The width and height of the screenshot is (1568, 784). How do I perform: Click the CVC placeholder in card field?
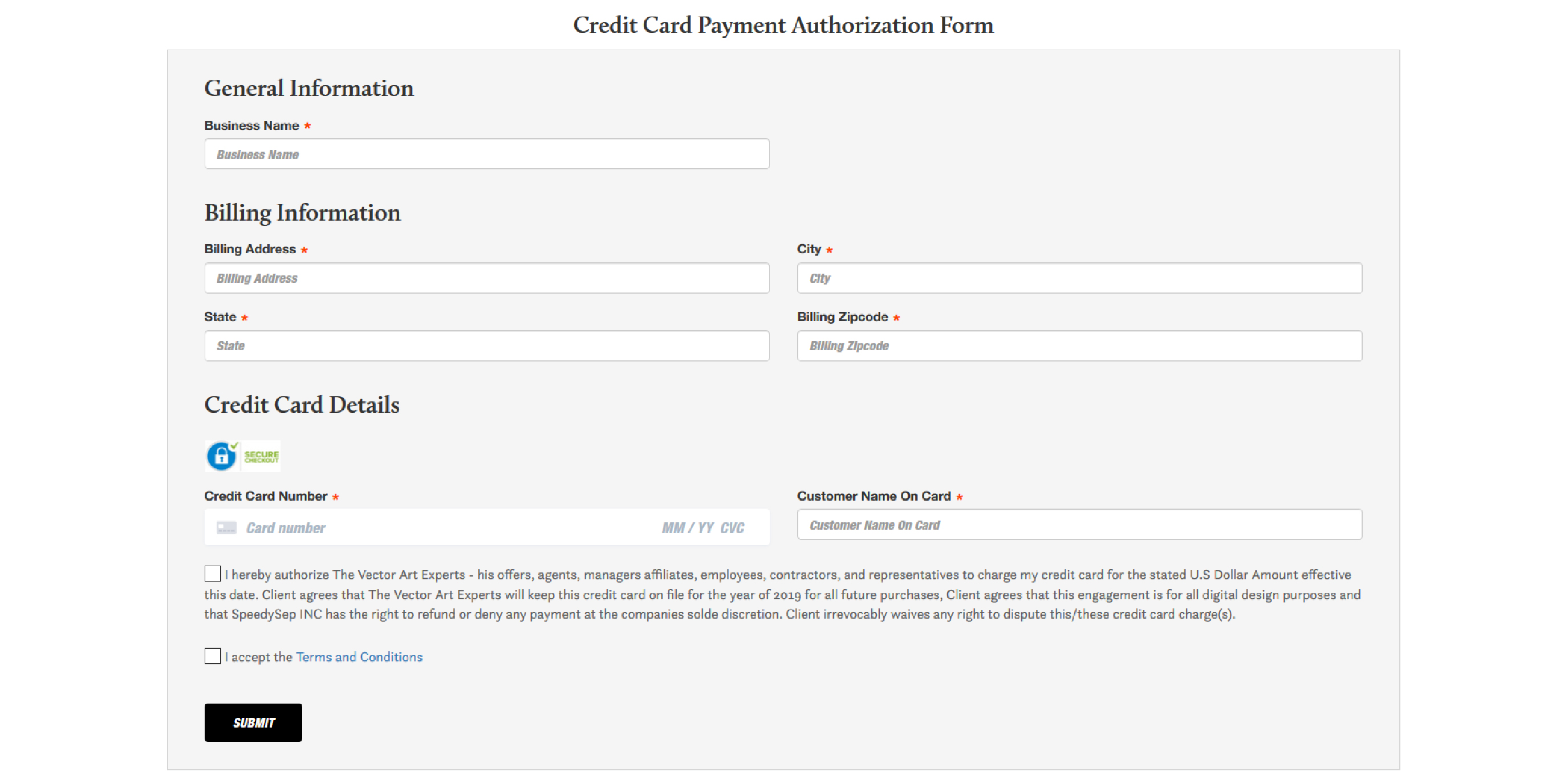click(x=732, y=528)
